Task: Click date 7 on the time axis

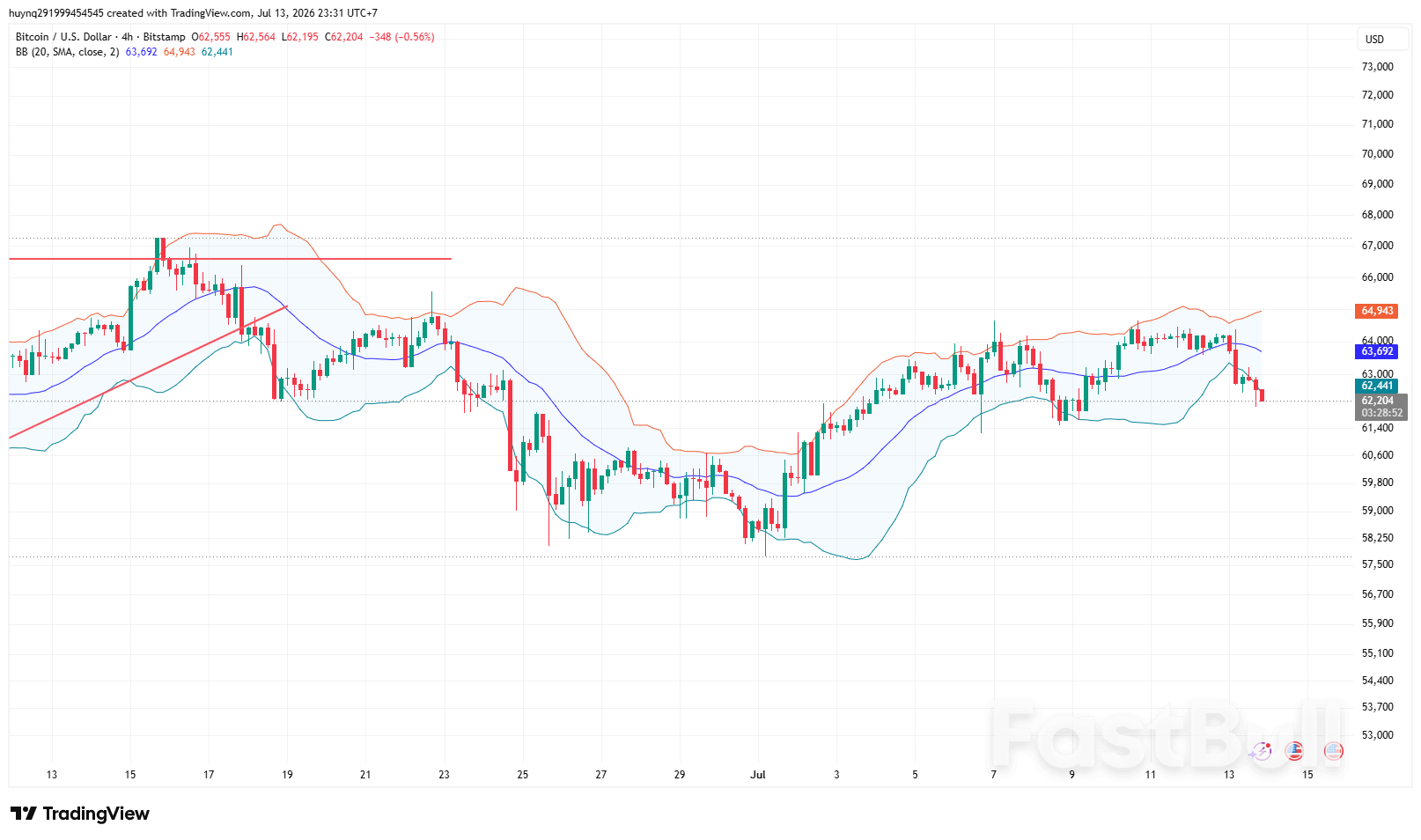Action: click(993, 775)
